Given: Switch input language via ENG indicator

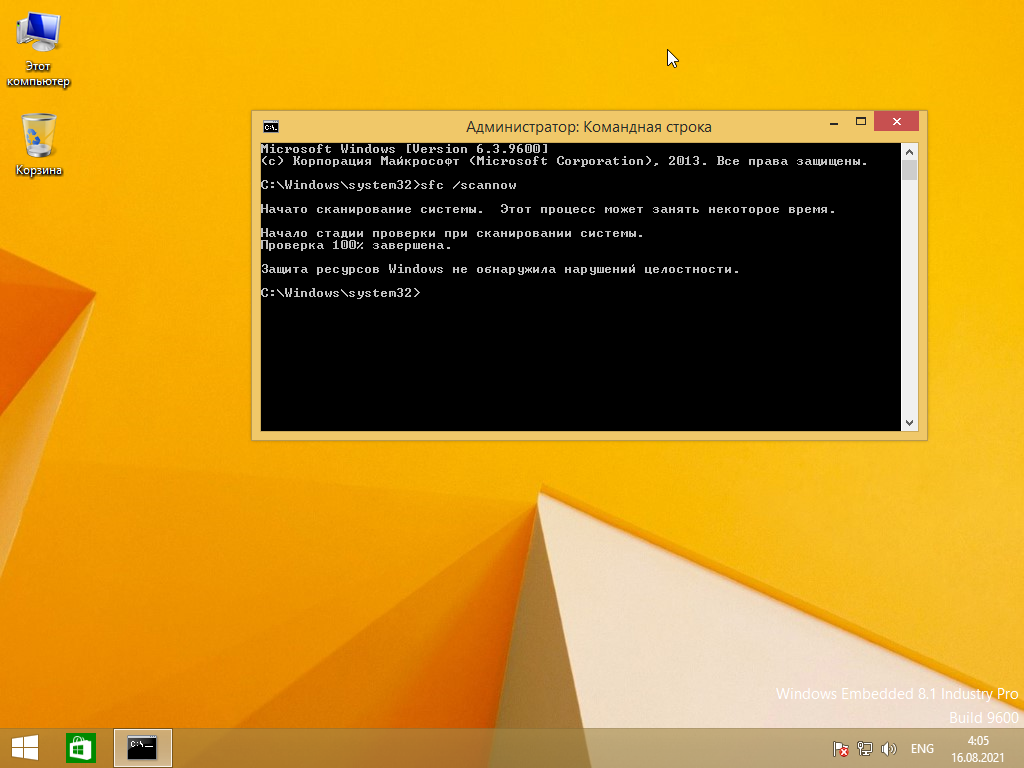Looking at the screenshot, I should point(922,749).
